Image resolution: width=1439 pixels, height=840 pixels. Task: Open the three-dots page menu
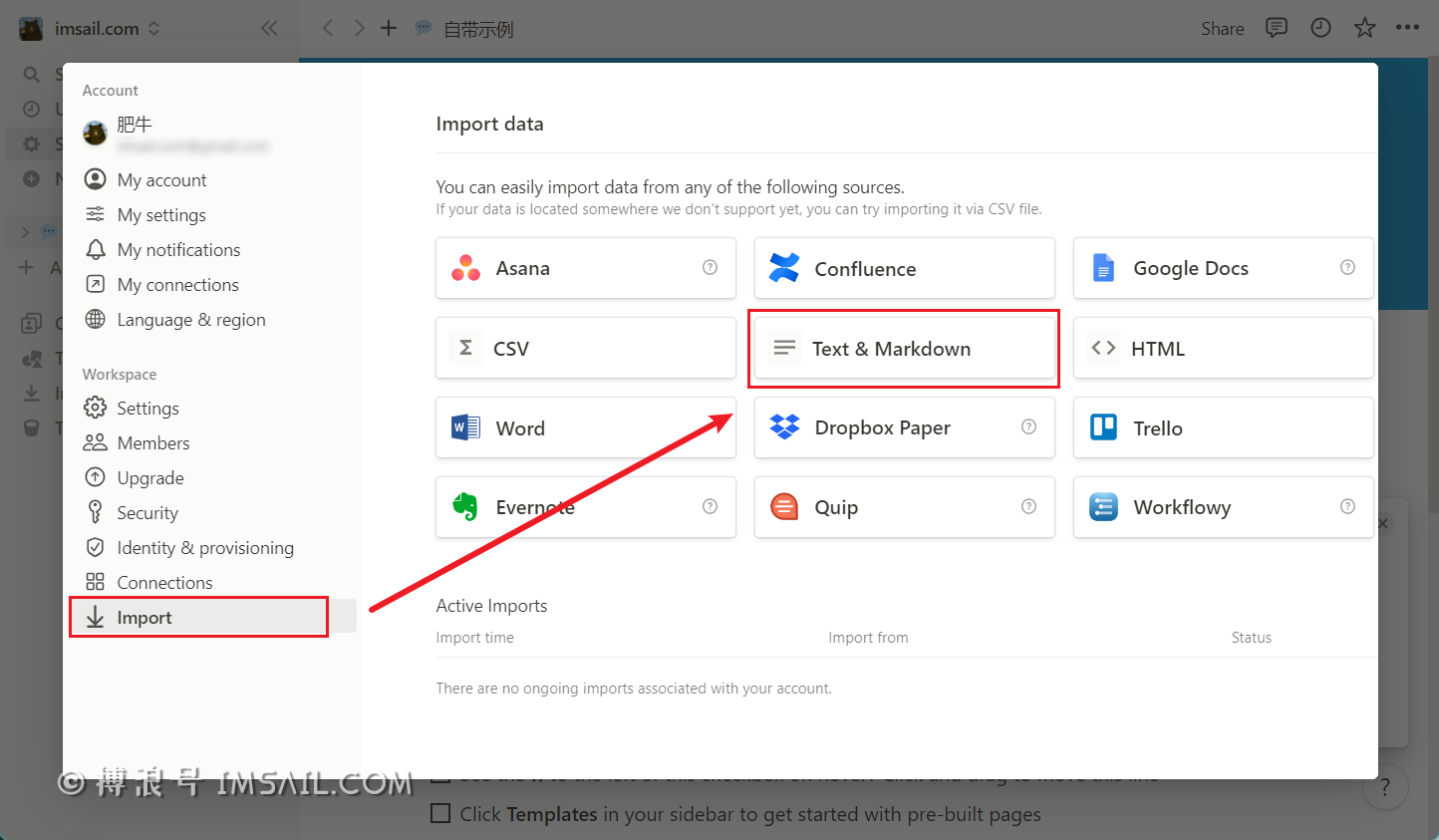[x=1407, y=28]
